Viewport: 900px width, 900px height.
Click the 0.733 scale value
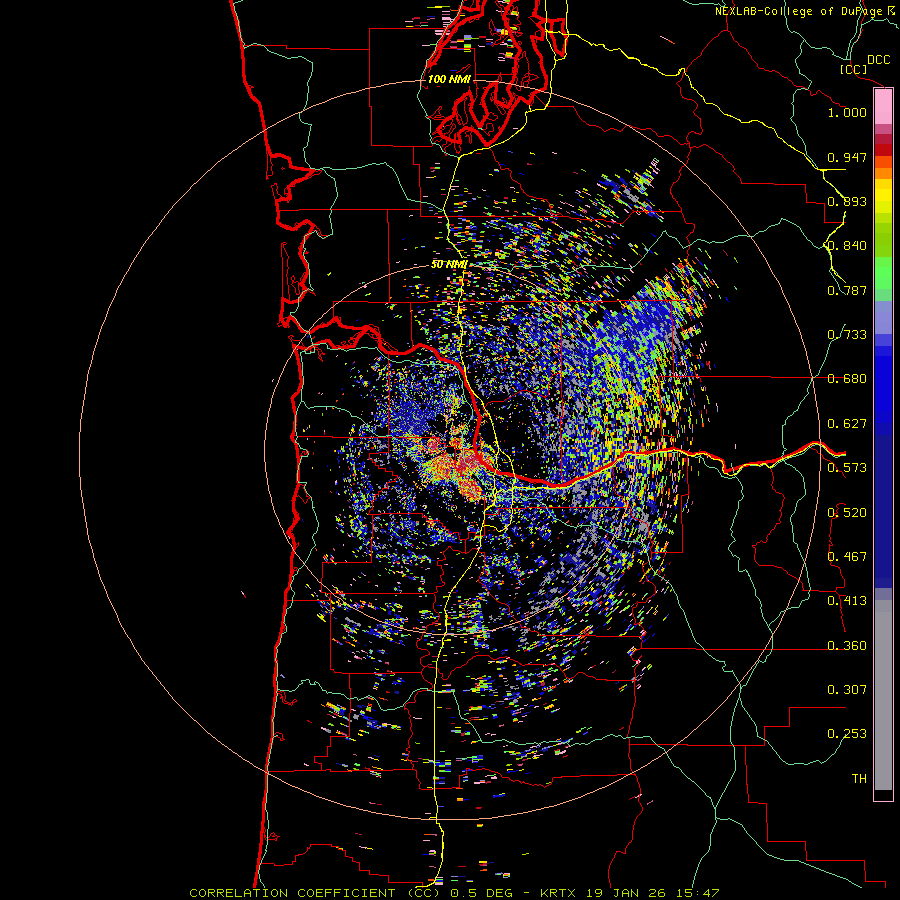tap(847, 335)
